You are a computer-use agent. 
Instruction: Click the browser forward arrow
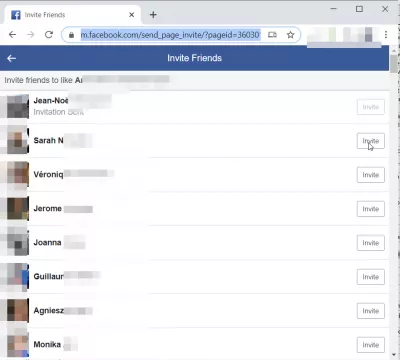click(31, 35)
